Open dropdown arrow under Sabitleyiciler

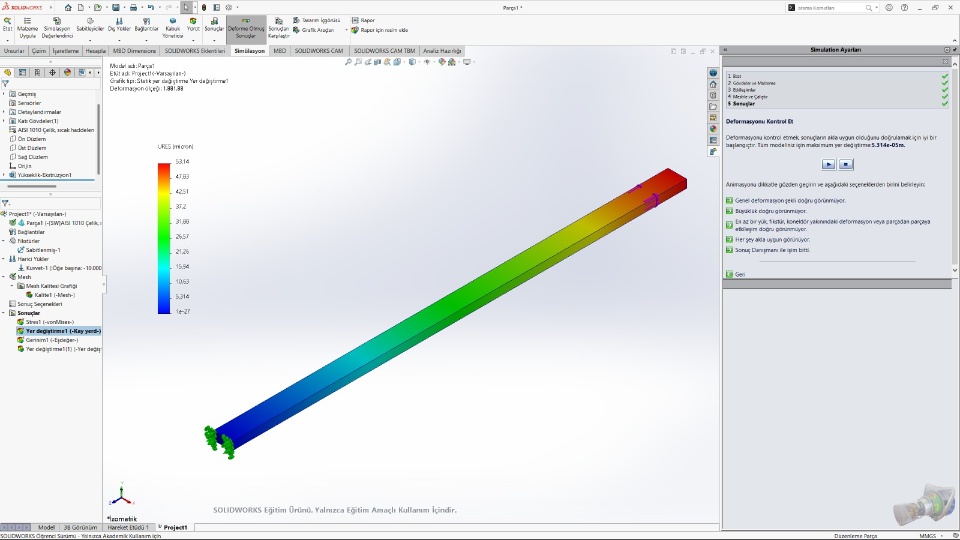point(90,40)
